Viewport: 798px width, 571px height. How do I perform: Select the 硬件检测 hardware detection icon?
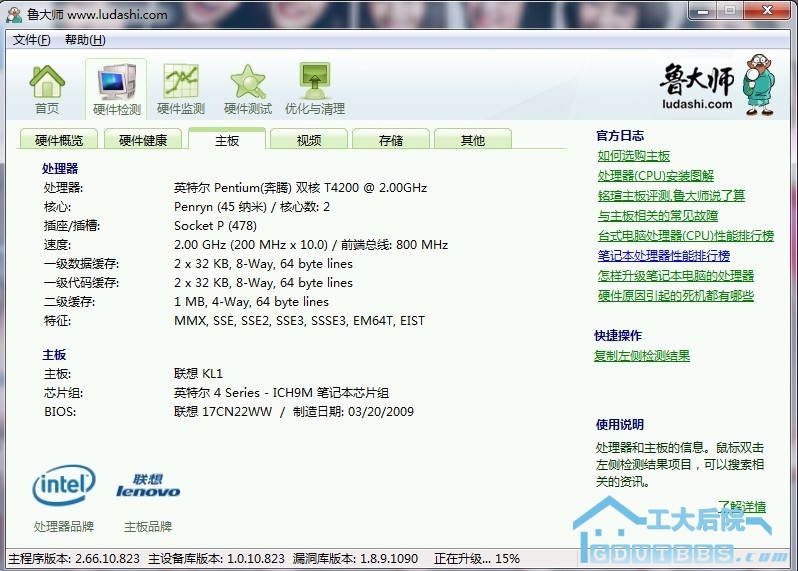pyautogui.click(x=116, y=89)
